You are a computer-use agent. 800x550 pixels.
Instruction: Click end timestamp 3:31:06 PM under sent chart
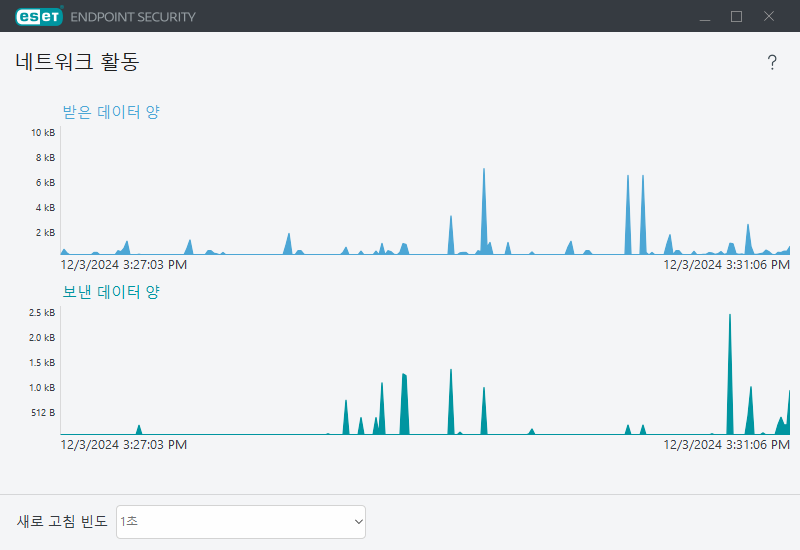727,445
